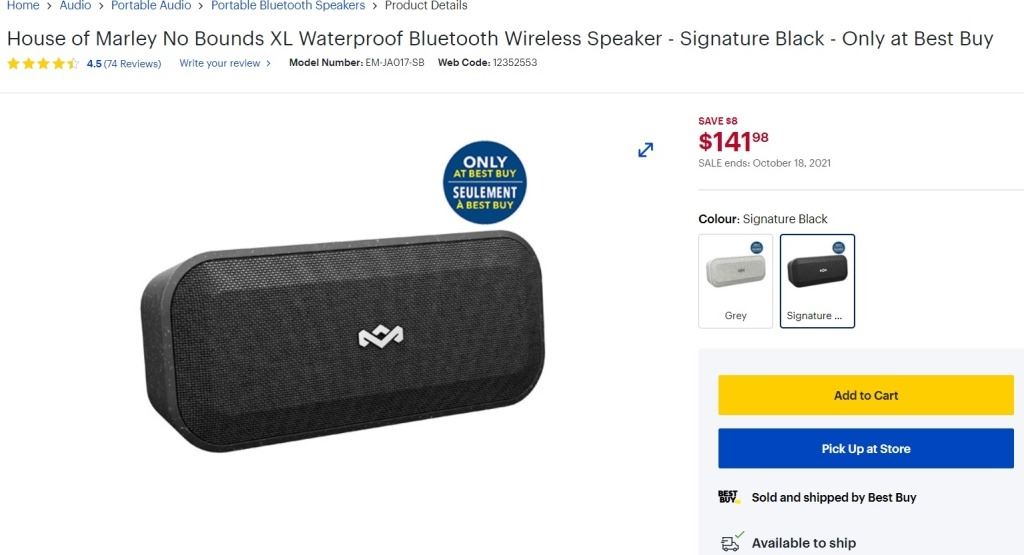Click the Available to ship truck icon
This screenshot has width=1024, height=555.
732,543
